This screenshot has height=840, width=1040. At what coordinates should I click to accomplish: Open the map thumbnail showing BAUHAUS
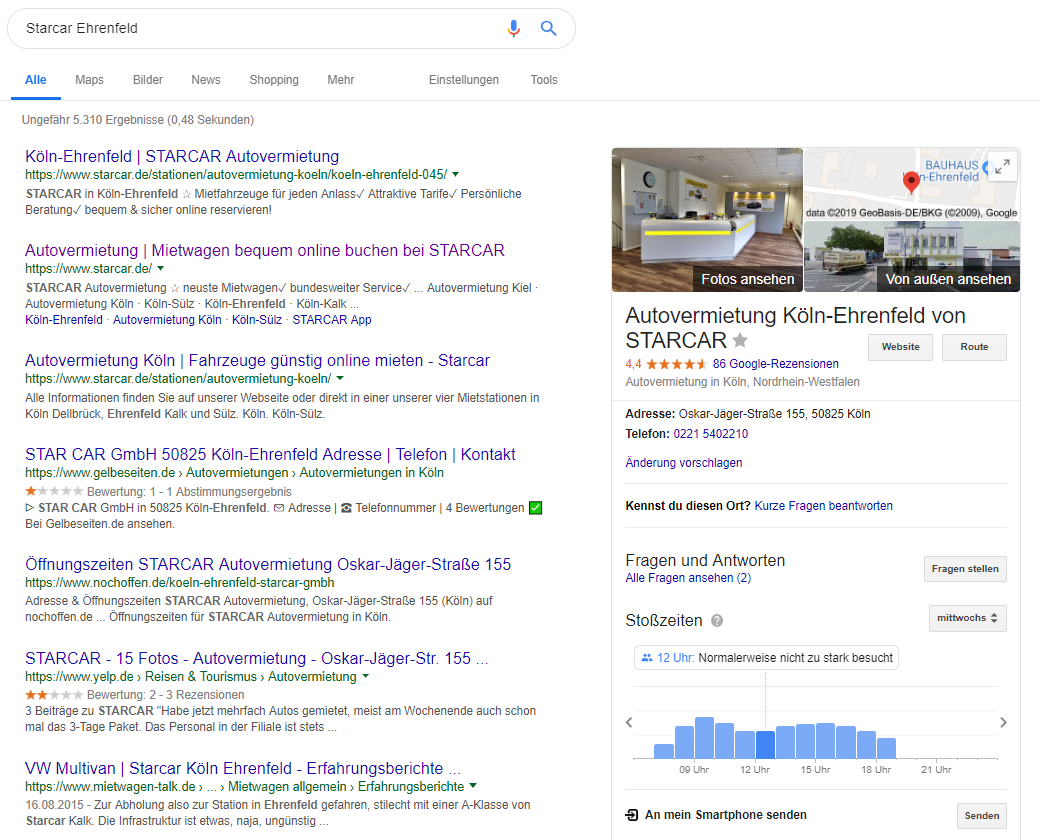[x=912, y=184]
